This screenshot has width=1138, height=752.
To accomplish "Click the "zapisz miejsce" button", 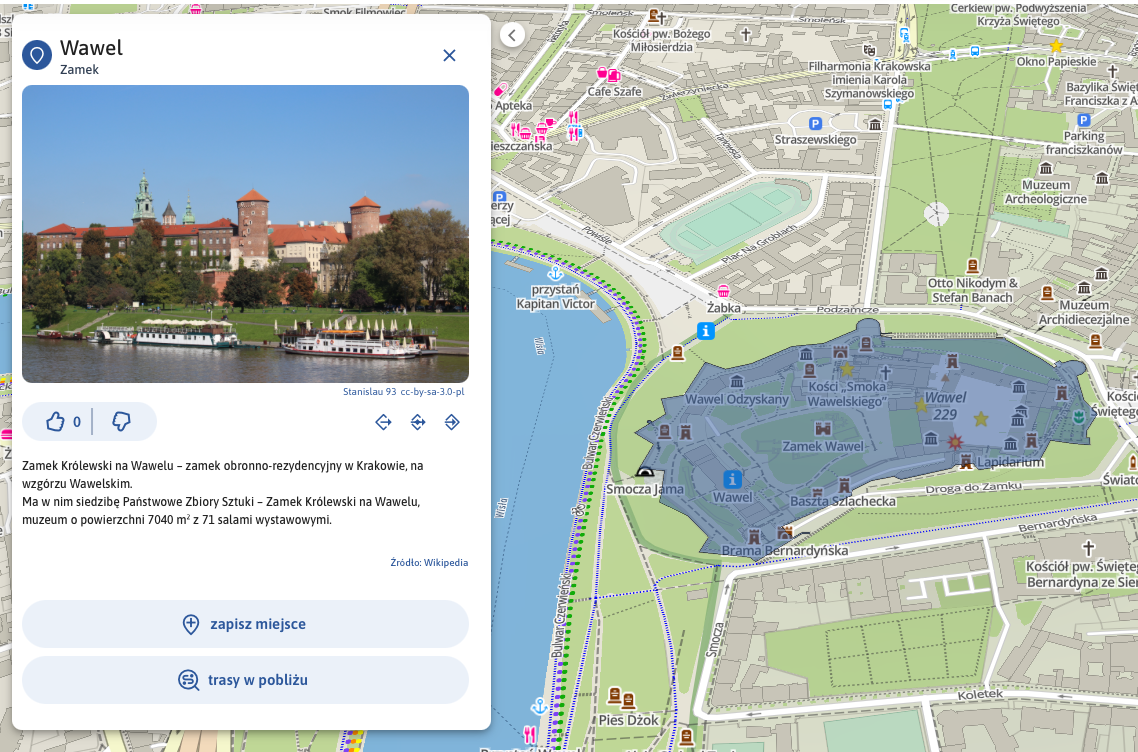I will pyautogui.click(x=245, y=624).
